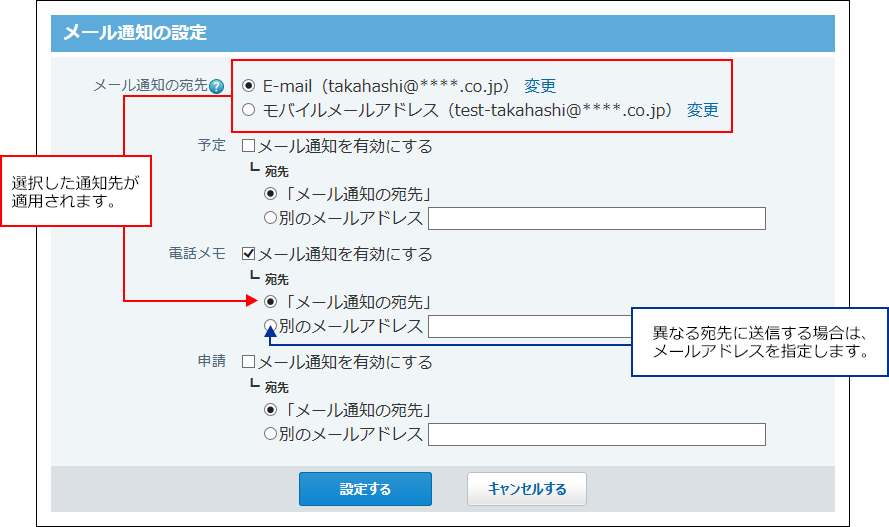
Task: Choose 「メール通知の宛先」 radio under 申請
Action: click(270, 410)
